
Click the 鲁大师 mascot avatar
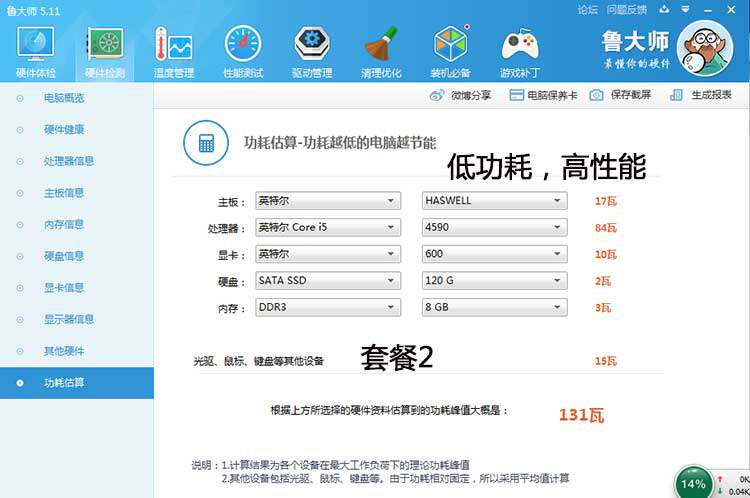click(x=705, y=48)
